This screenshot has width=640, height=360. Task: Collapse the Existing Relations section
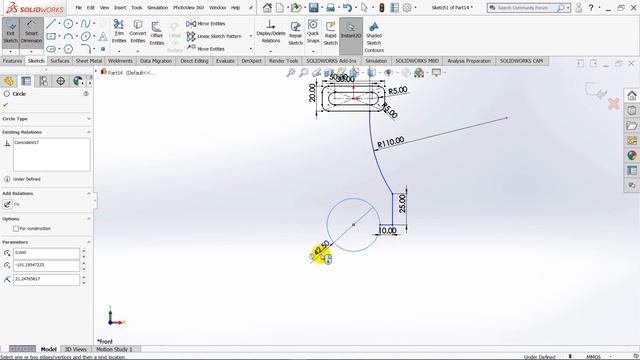tap(89, 132)
